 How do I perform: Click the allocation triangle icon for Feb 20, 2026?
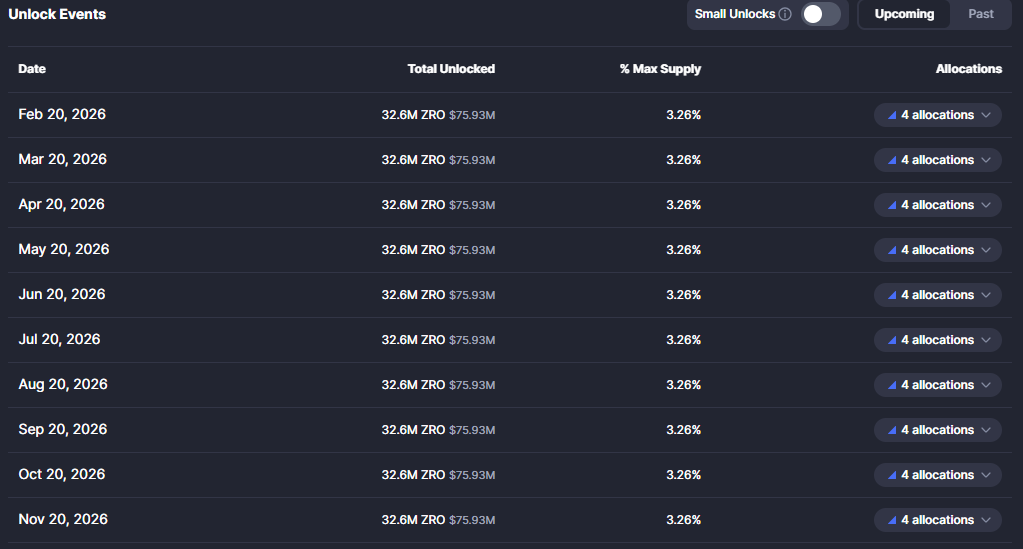(x=891, y=115)
